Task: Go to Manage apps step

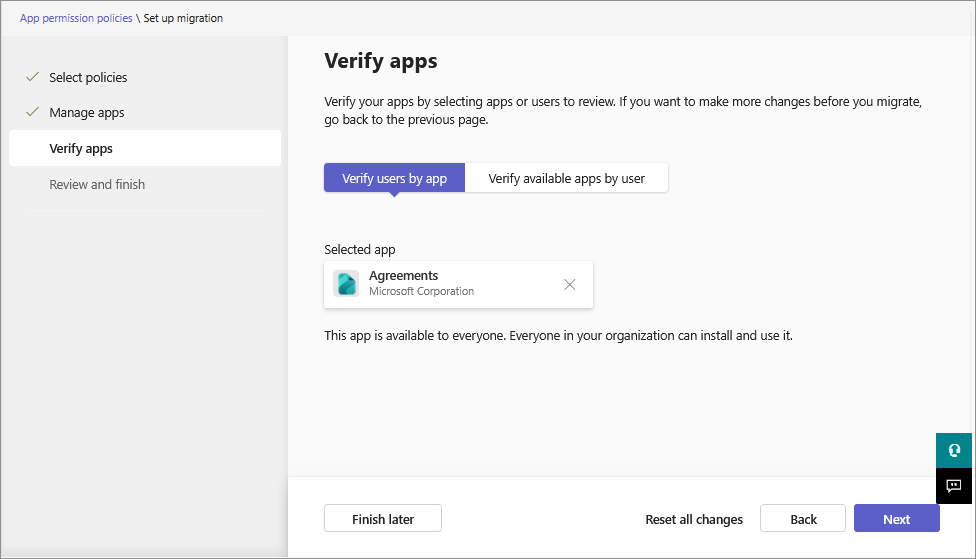Action: coord(87,113)
